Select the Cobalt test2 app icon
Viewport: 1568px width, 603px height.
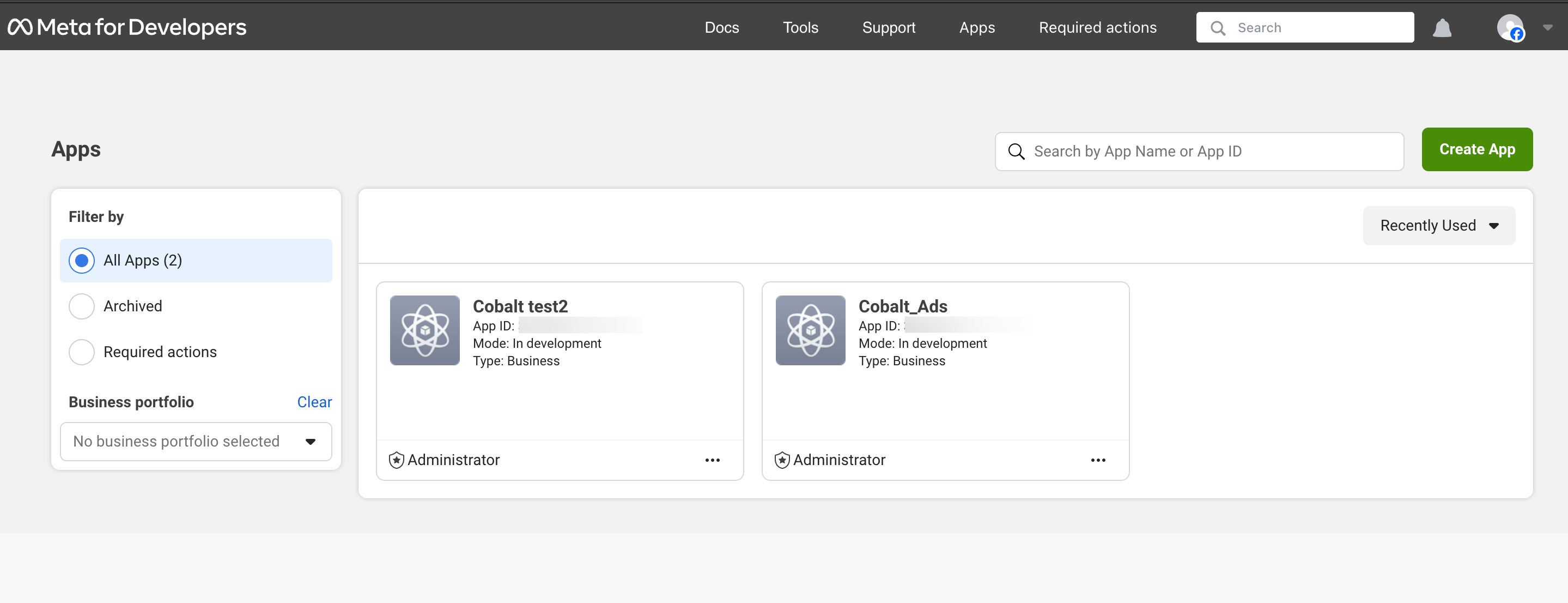tap(424, 330)
